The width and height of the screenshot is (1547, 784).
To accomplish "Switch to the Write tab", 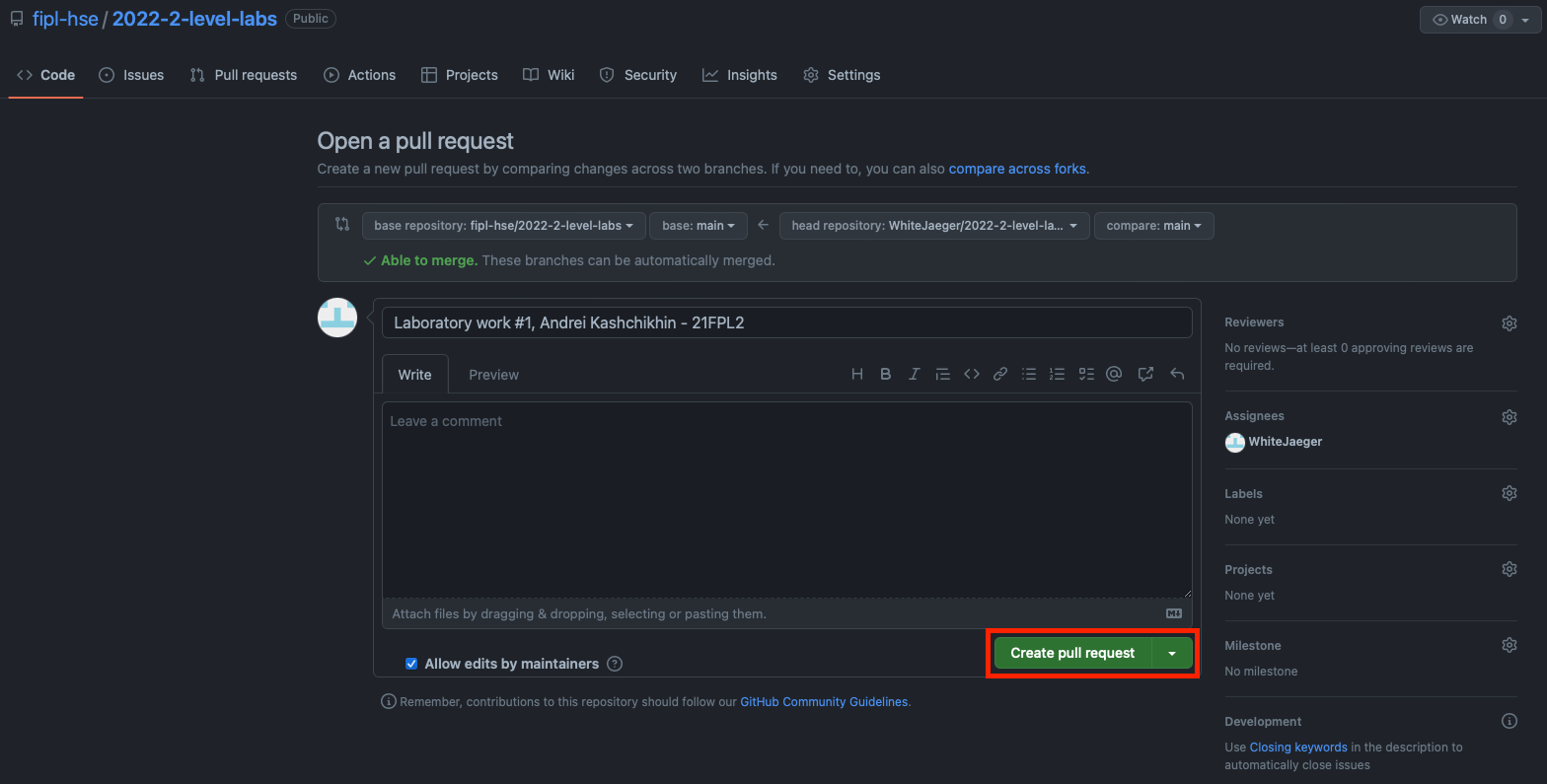I will (415, 375).
